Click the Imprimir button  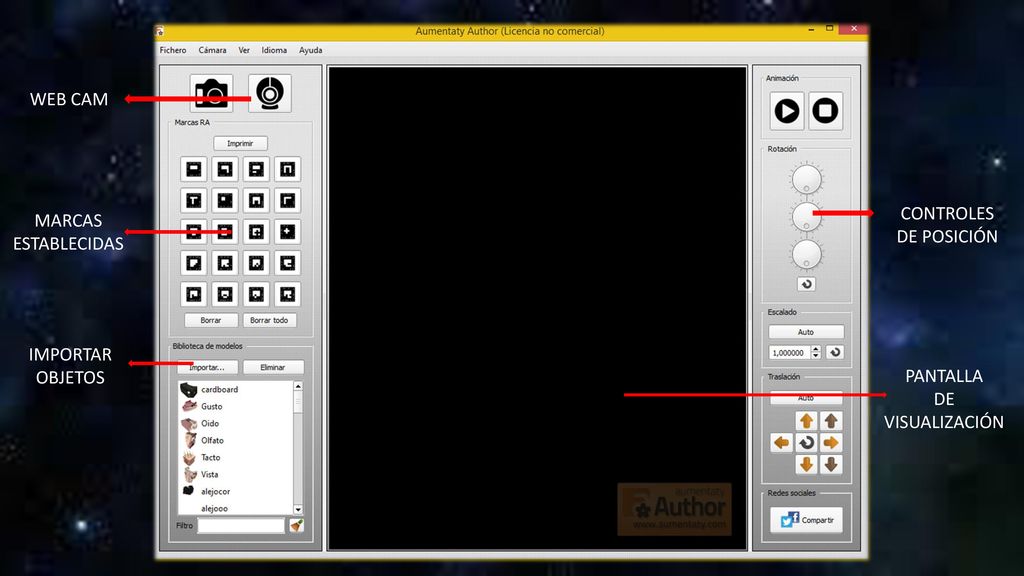click(240, 143)
